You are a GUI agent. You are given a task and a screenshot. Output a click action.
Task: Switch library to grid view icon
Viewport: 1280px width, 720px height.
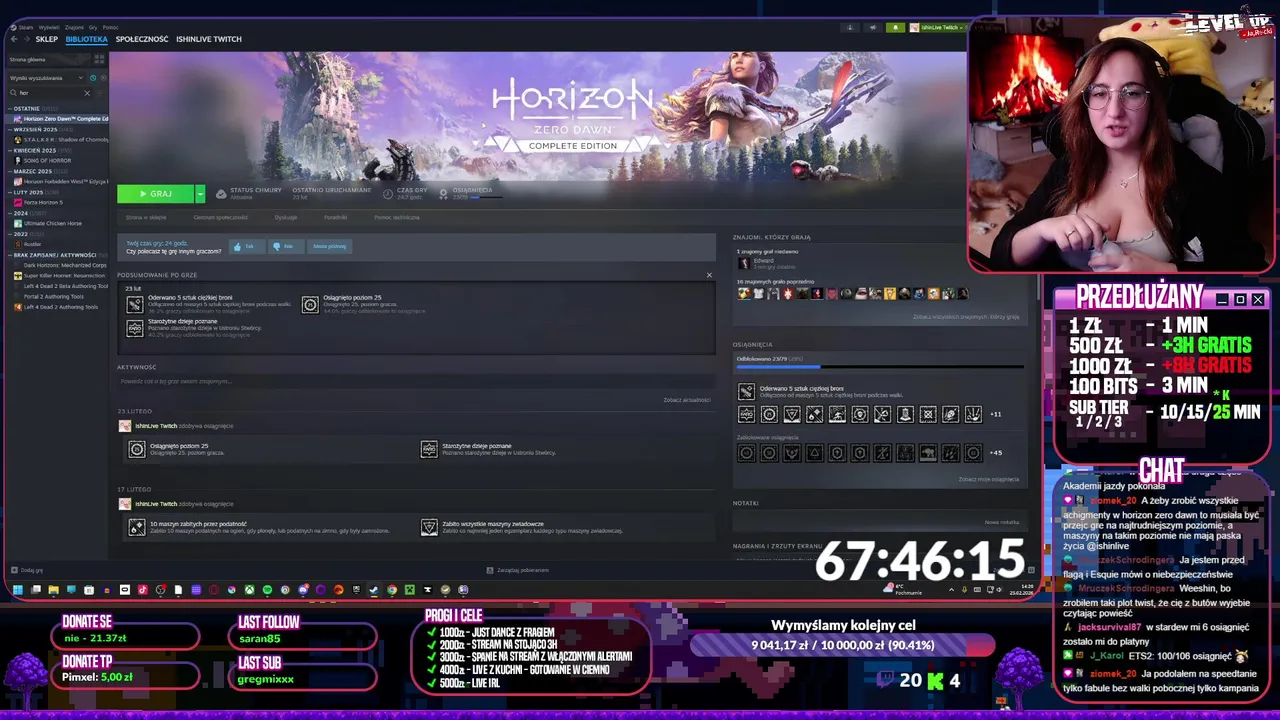(99, 60)
